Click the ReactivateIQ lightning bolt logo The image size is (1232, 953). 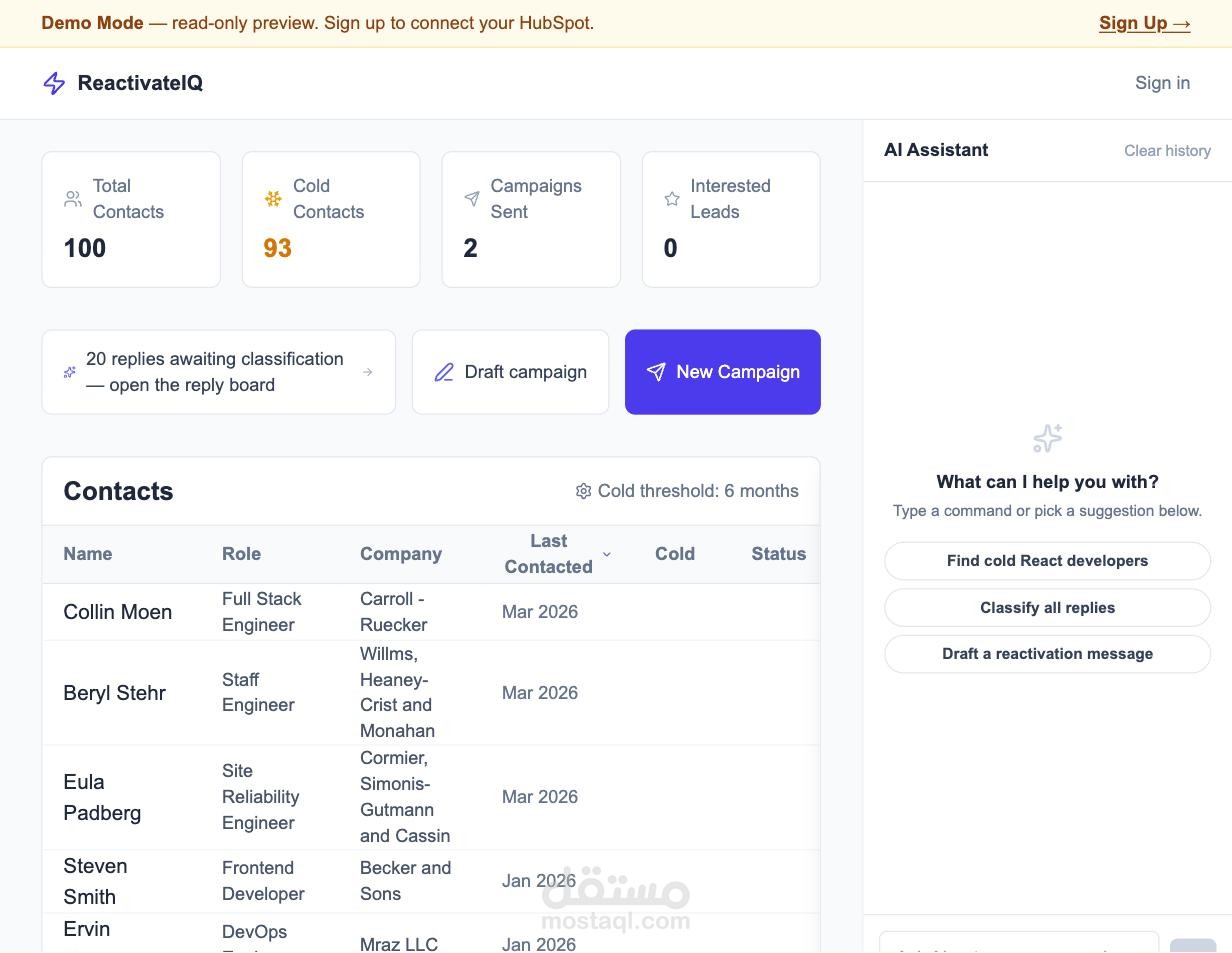point(54,83)
